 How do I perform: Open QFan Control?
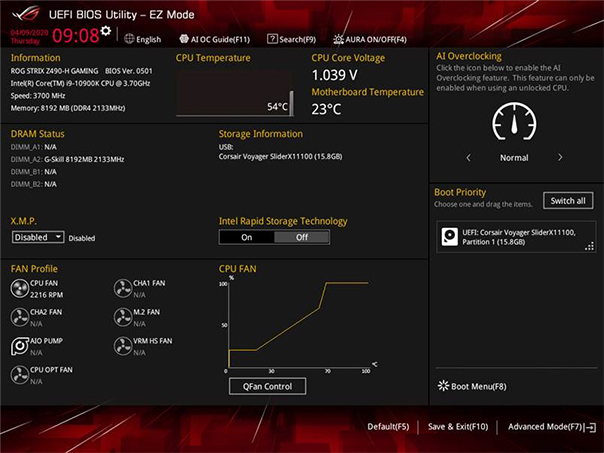[268, 386]
